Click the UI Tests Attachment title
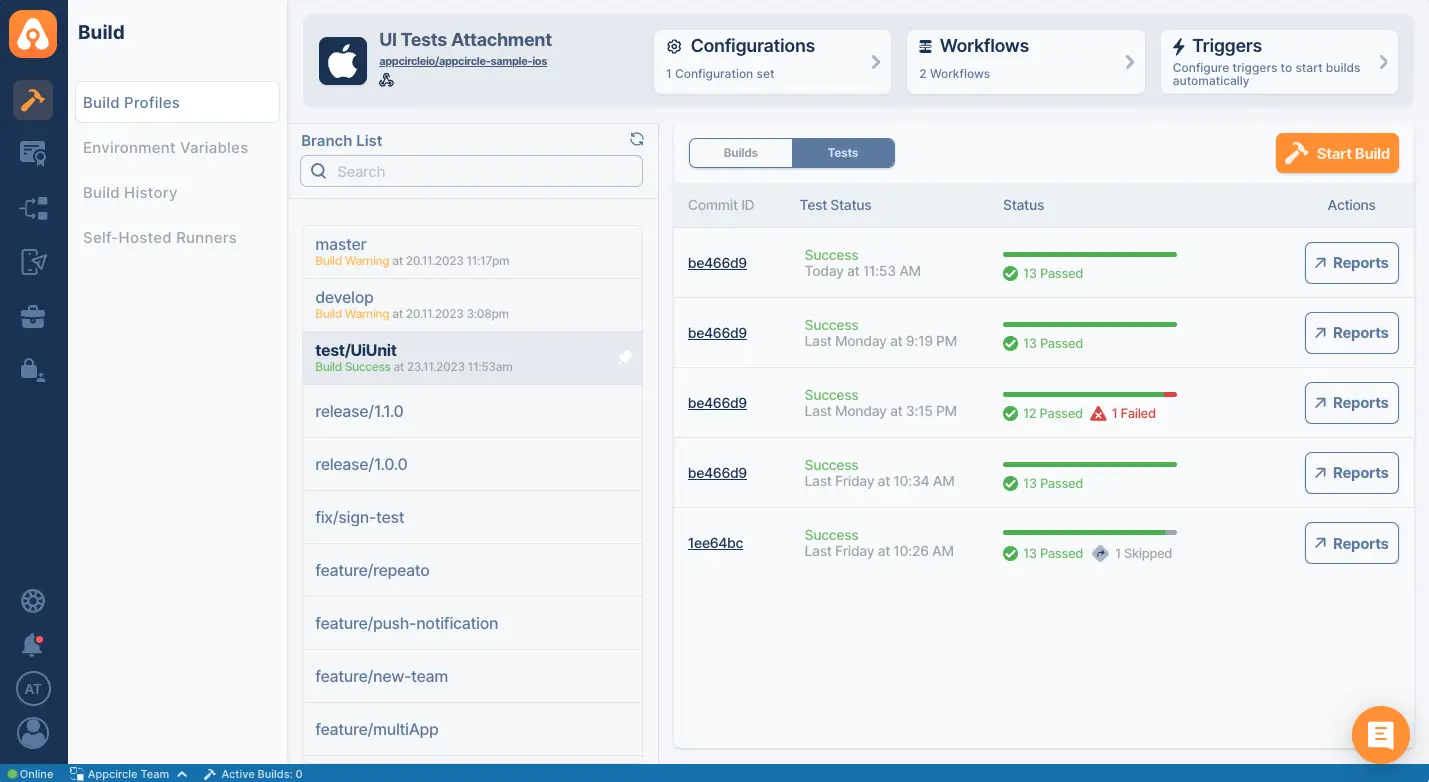1429x782 pixels. click(x=465, y=40)
